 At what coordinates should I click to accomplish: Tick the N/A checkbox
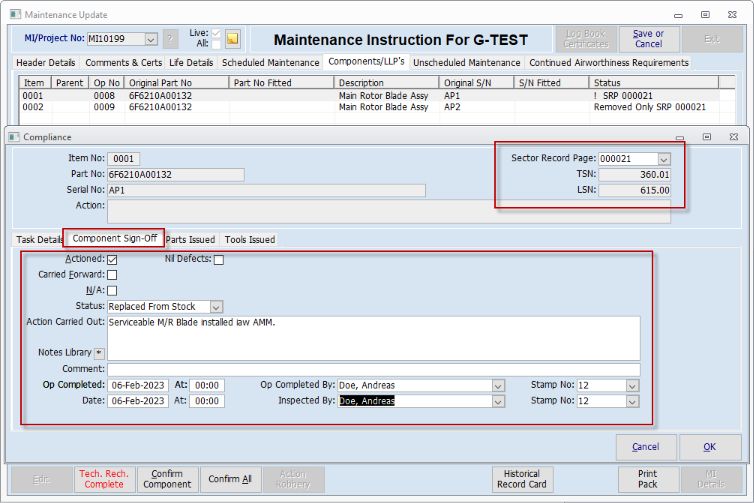112,290
